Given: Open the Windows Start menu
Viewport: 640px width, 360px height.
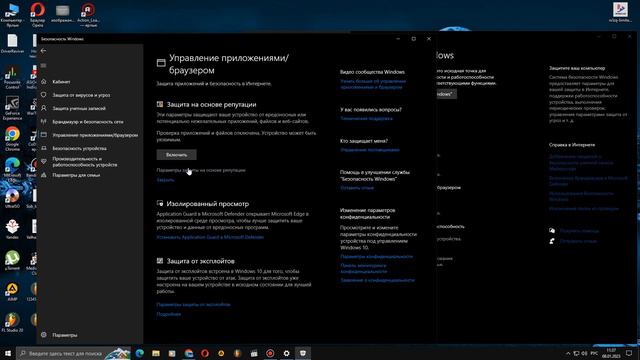Looking at the screenshot, I should point(8,353).
